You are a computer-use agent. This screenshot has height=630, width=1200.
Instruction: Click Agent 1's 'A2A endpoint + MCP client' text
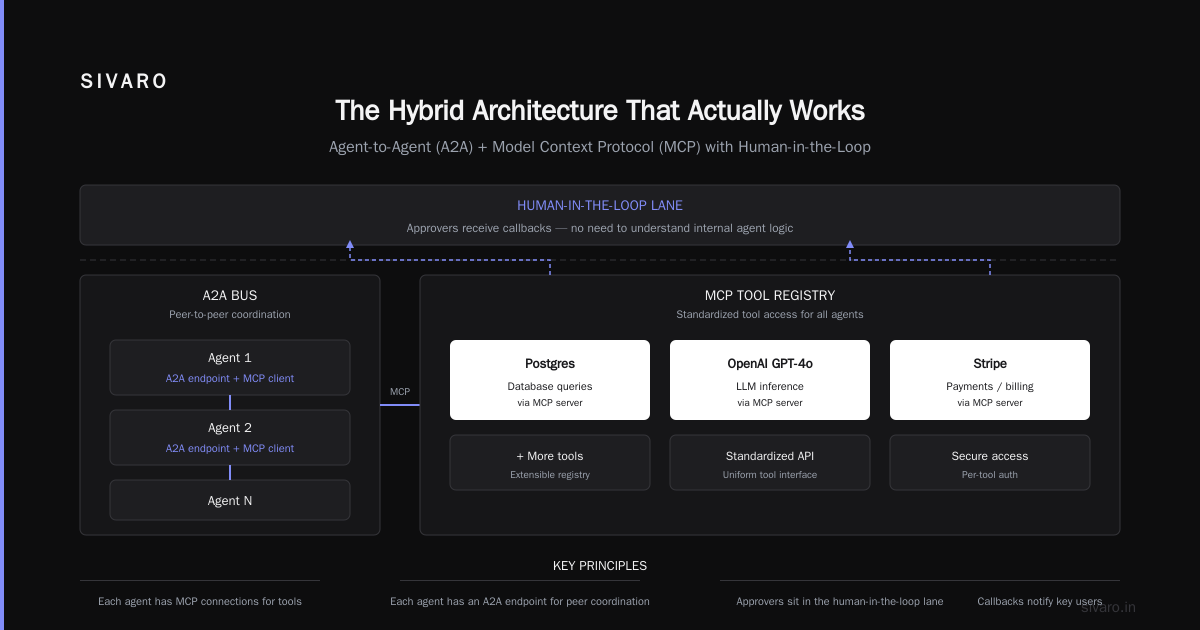tap(230, 379)
